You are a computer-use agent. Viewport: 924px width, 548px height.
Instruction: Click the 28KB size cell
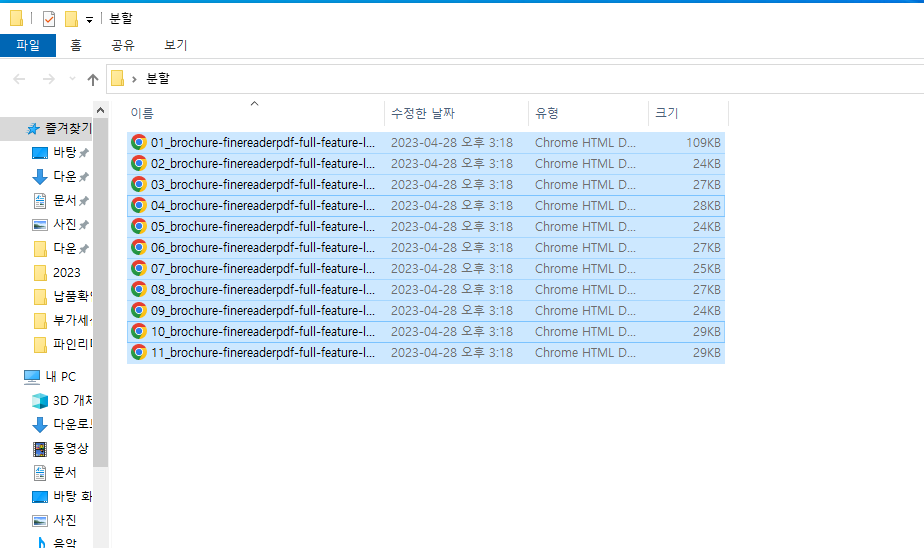(707, 206)
